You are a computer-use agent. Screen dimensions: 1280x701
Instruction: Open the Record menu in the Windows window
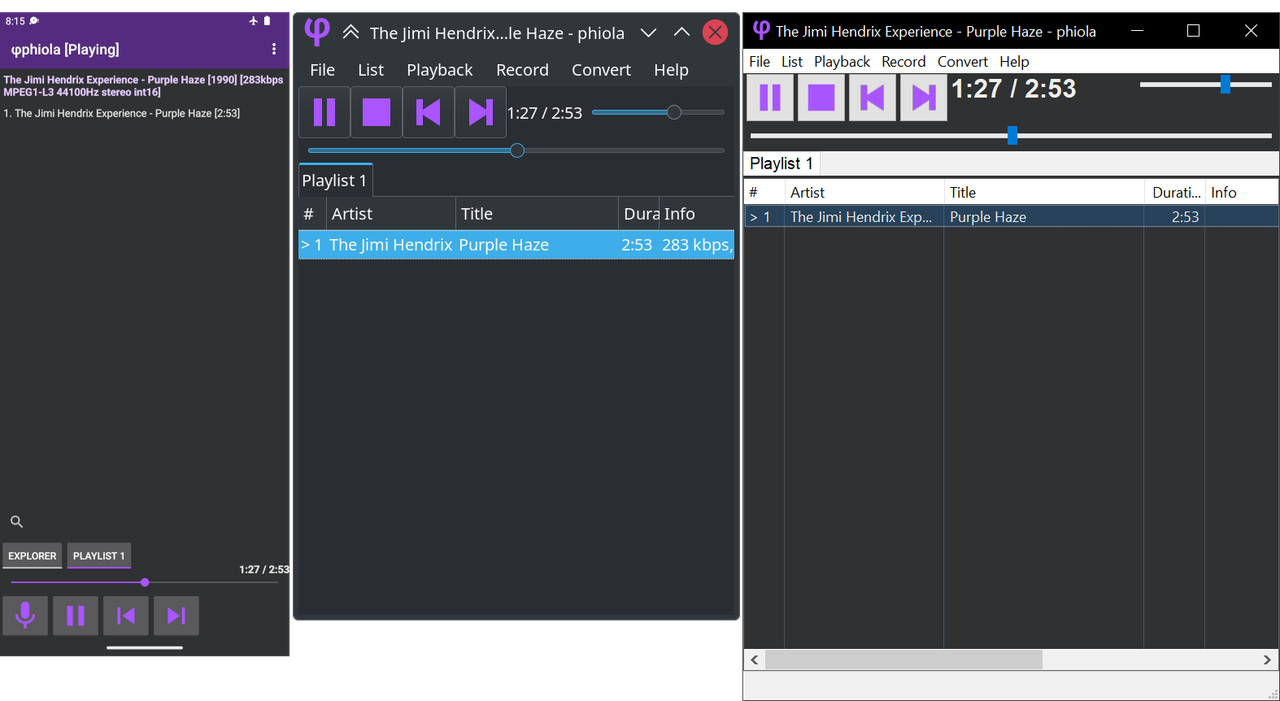click(904, 61)
